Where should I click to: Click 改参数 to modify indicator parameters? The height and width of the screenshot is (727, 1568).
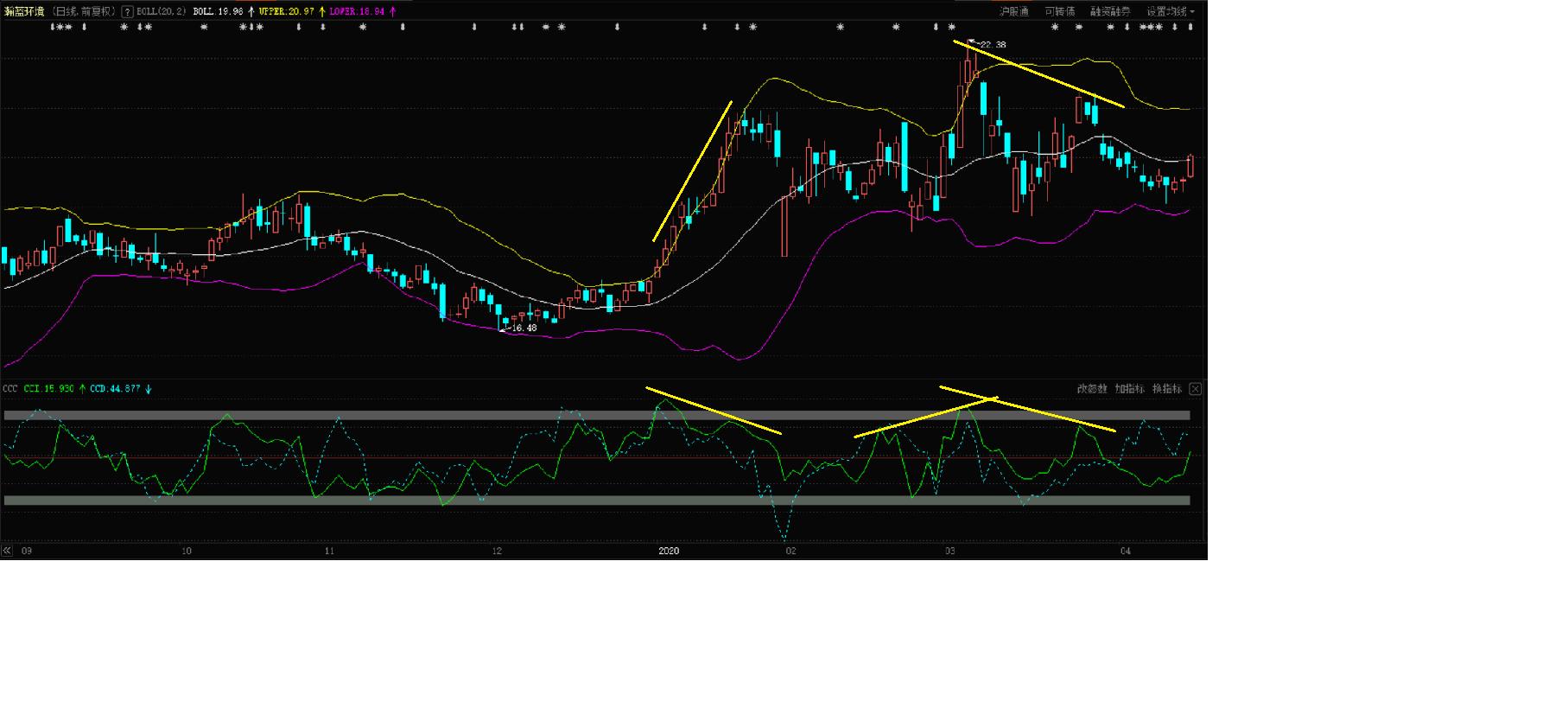pos(1091,389)
